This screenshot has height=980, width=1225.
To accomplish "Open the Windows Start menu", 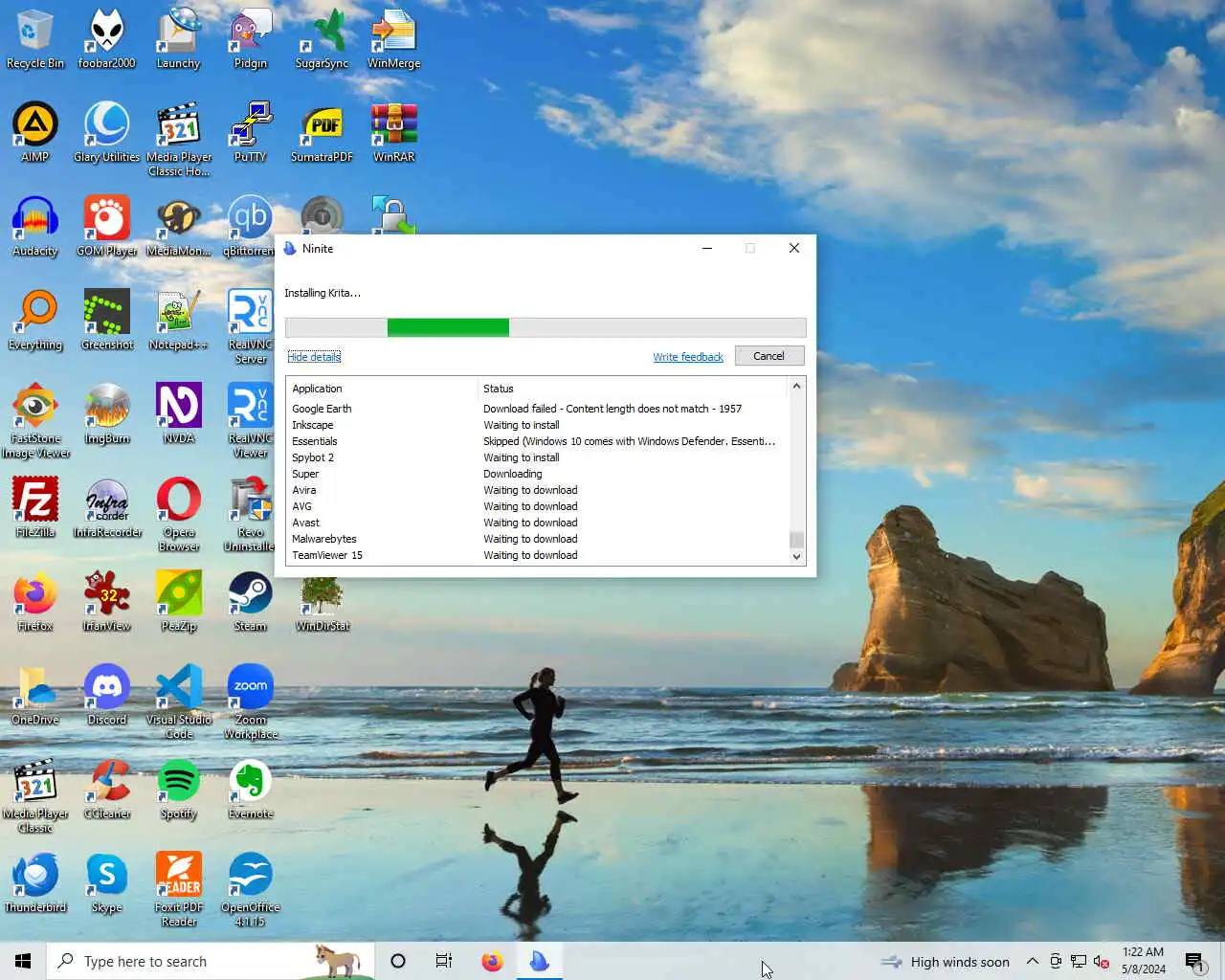I will click(23, 961).
